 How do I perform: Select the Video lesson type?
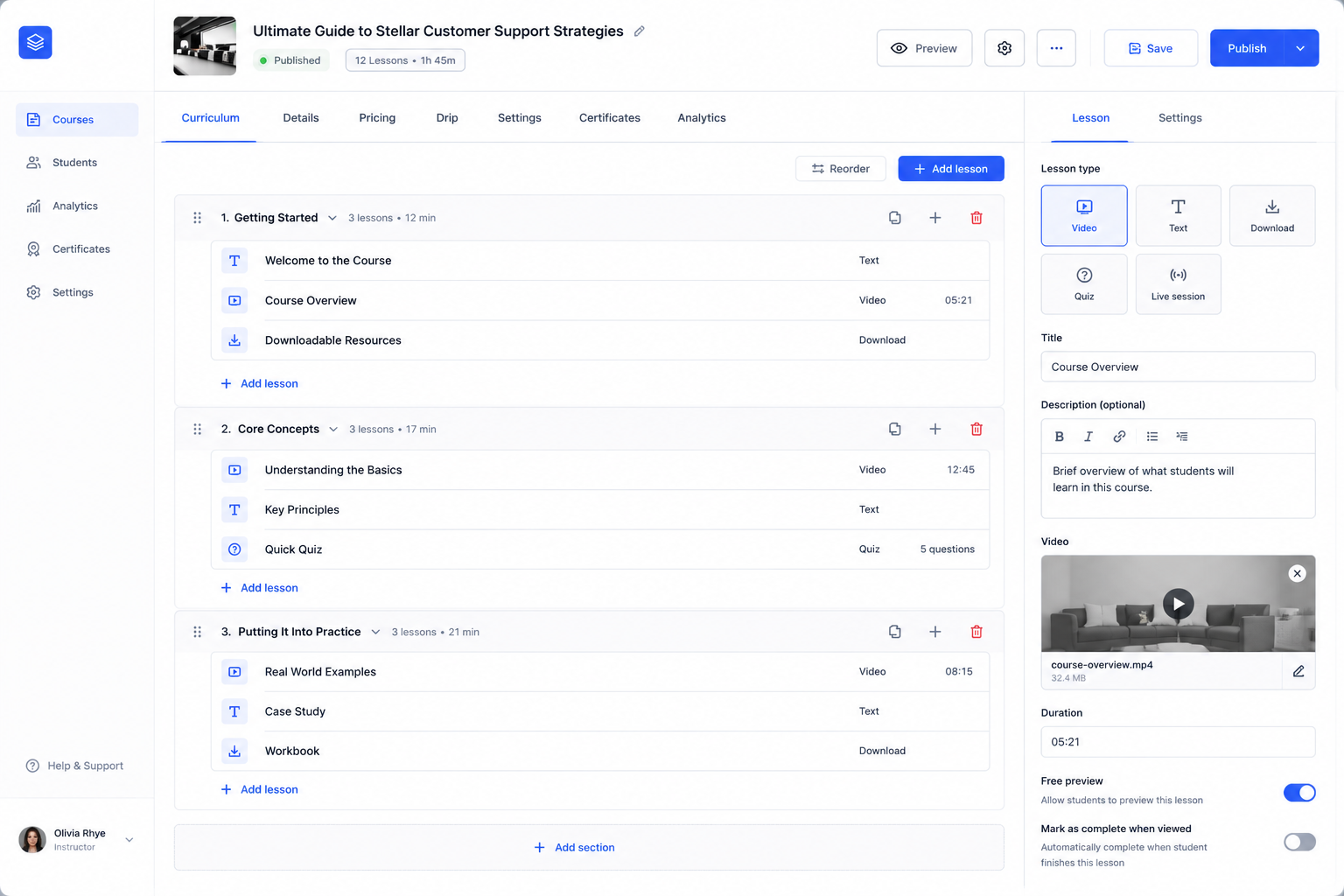point(1084,215)
